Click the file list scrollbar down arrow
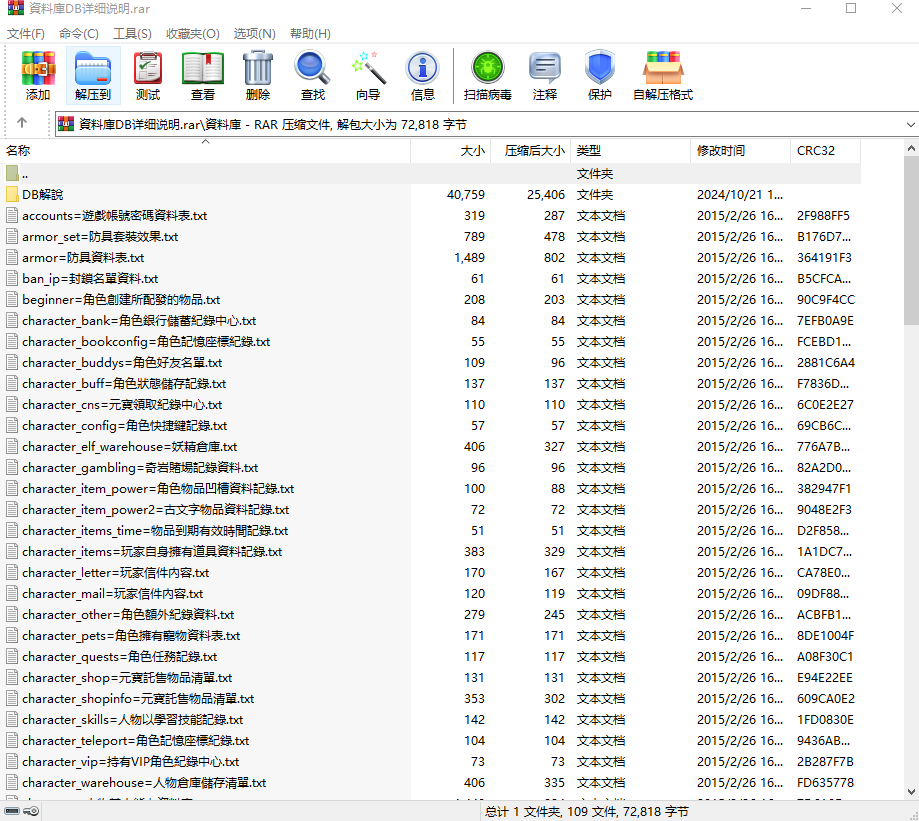Screen dimensions: 919x821 911,792
